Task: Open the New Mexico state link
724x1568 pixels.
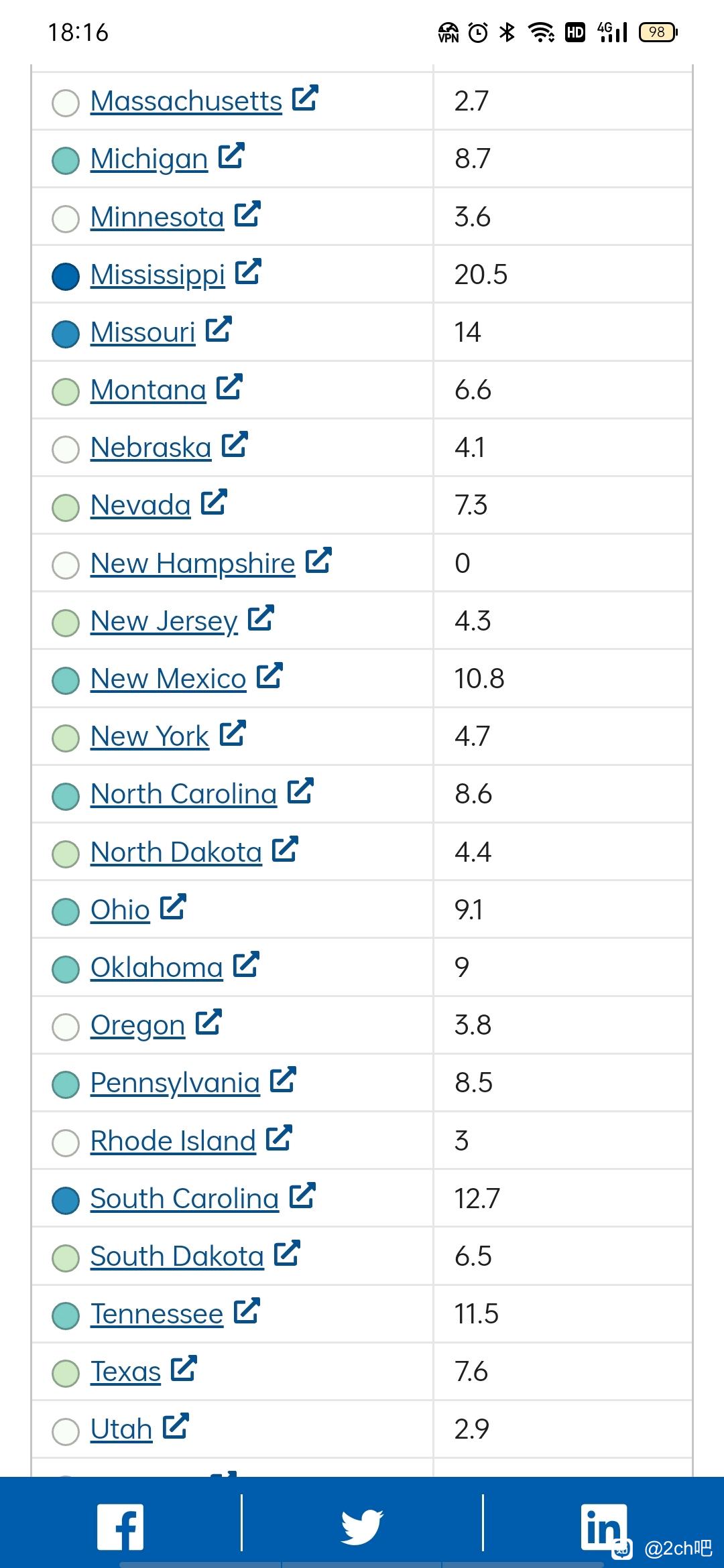Action: point(168,679)
